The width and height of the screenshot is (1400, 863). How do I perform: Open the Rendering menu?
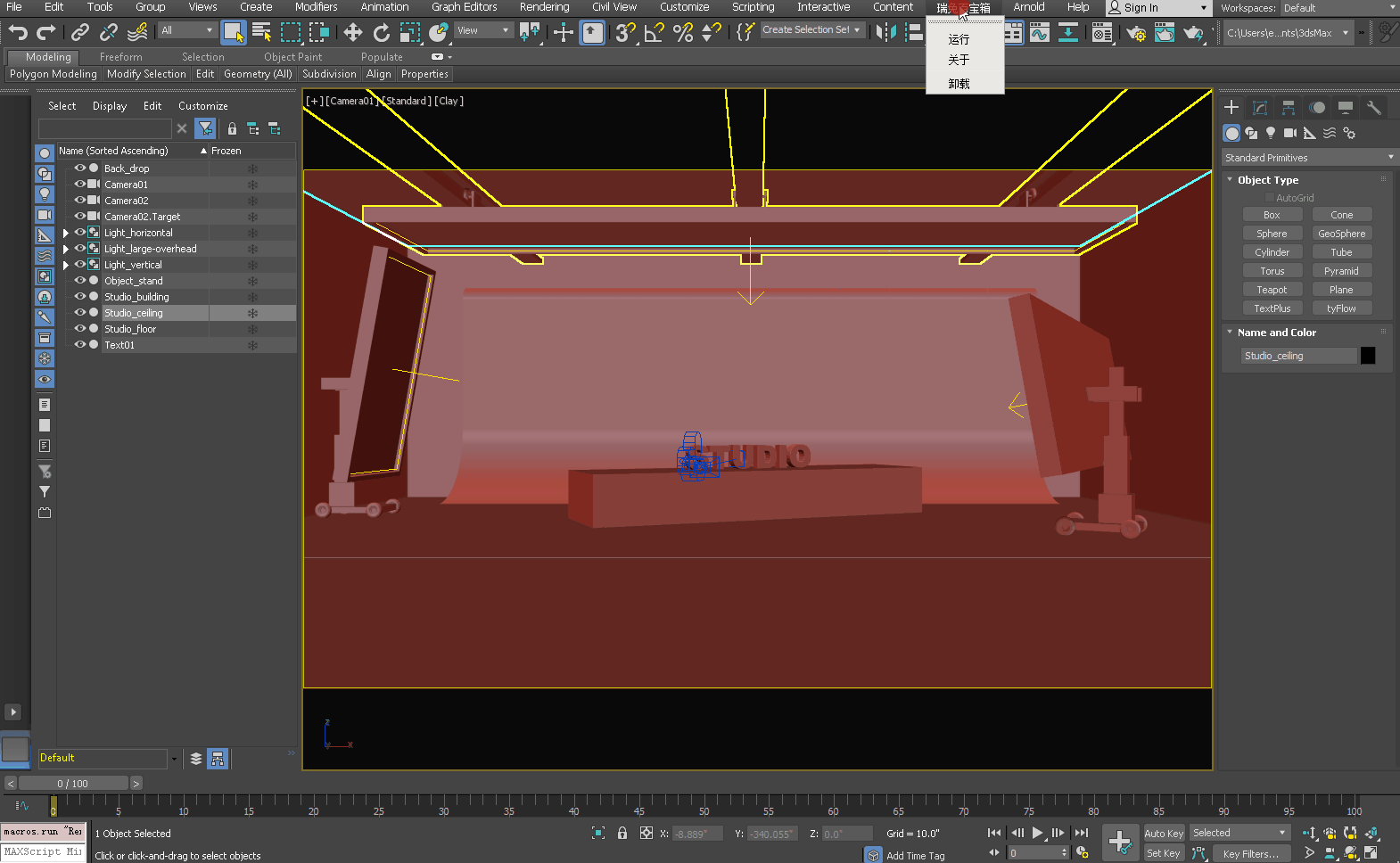544,7
